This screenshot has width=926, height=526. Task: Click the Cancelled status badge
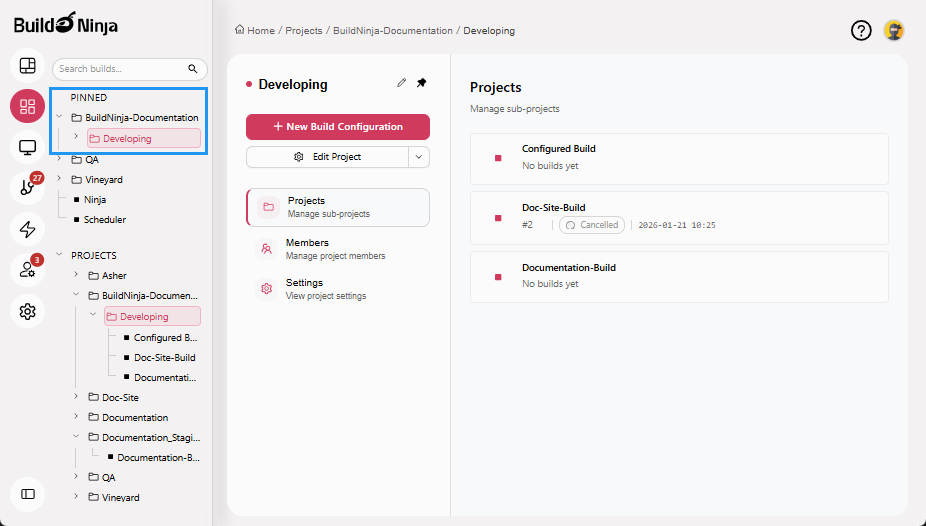(592, 225)
